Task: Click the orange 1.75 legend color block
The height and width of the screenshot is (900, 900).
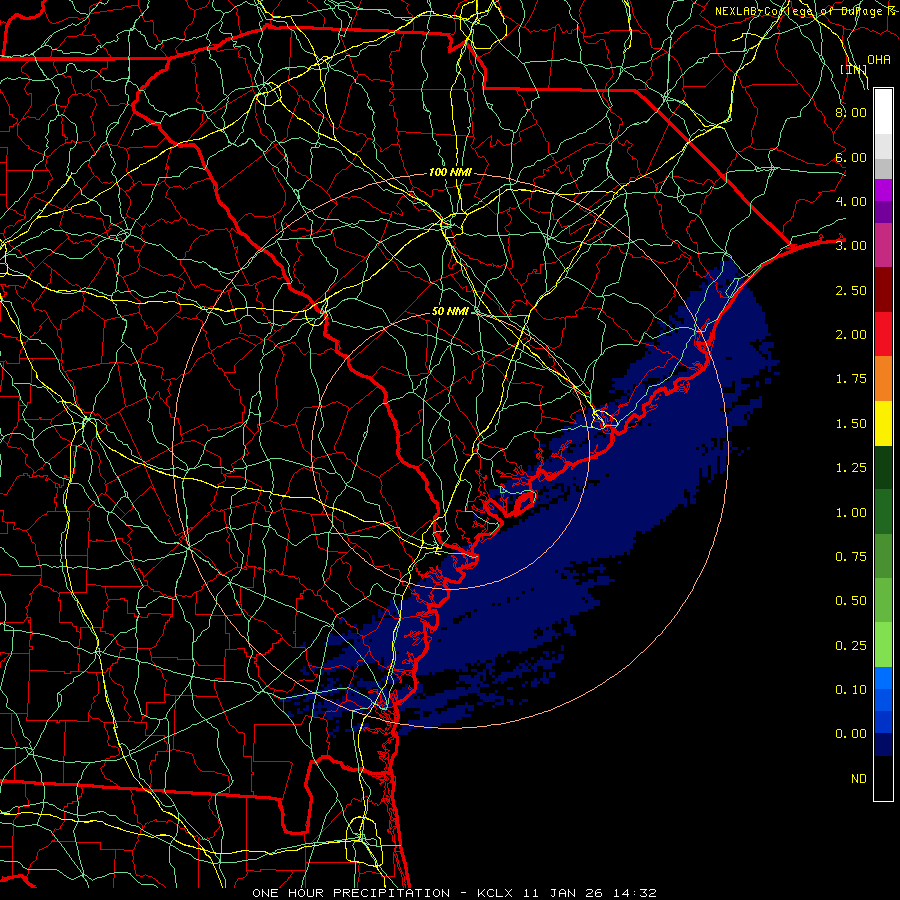Action: pyautogui.click(x=883, y=378)
